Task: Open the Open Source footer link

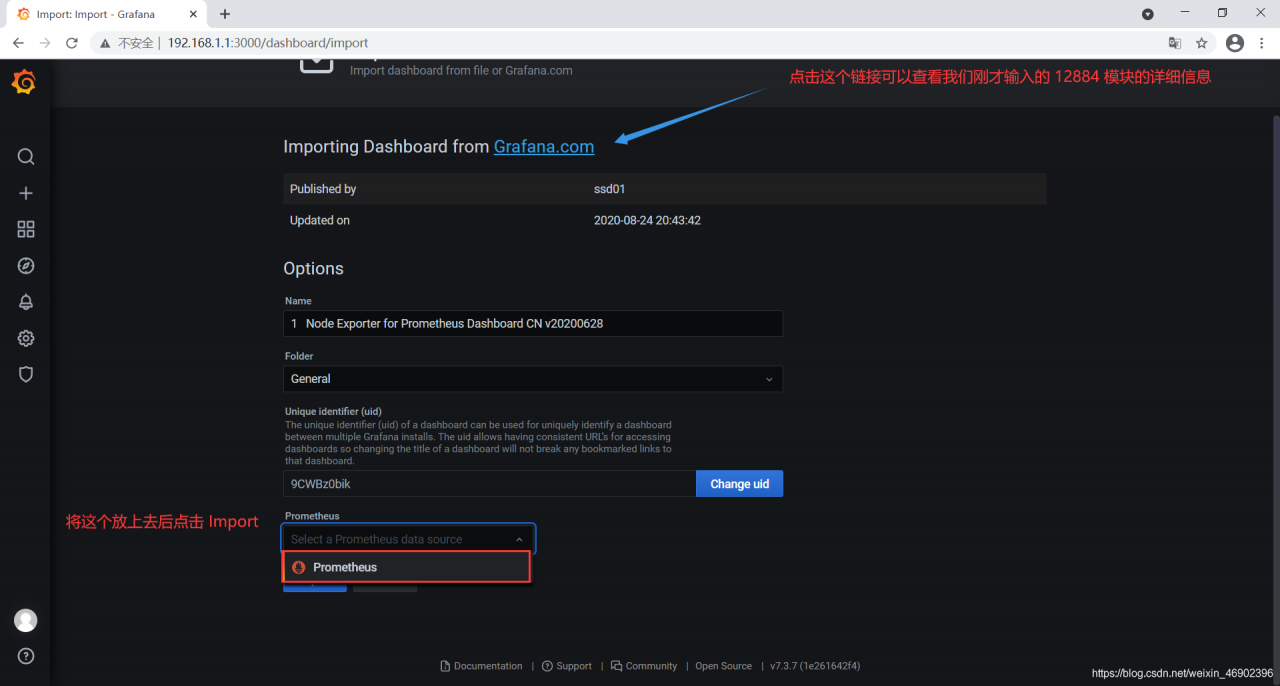Action: coord(723,666)
